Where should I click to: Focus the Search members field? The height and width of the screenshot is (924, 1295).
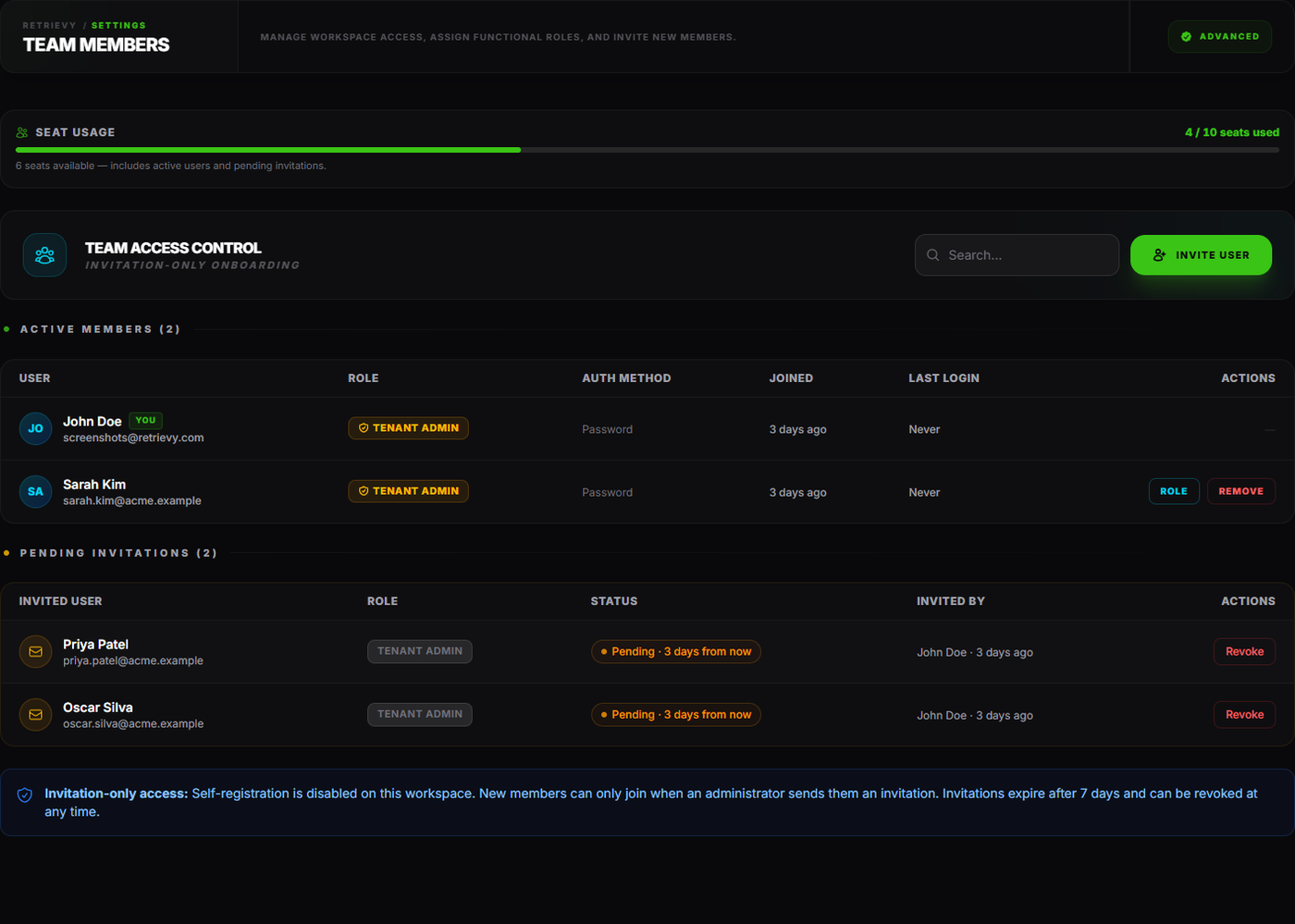pyautogui.click(x=1017, y=255)
